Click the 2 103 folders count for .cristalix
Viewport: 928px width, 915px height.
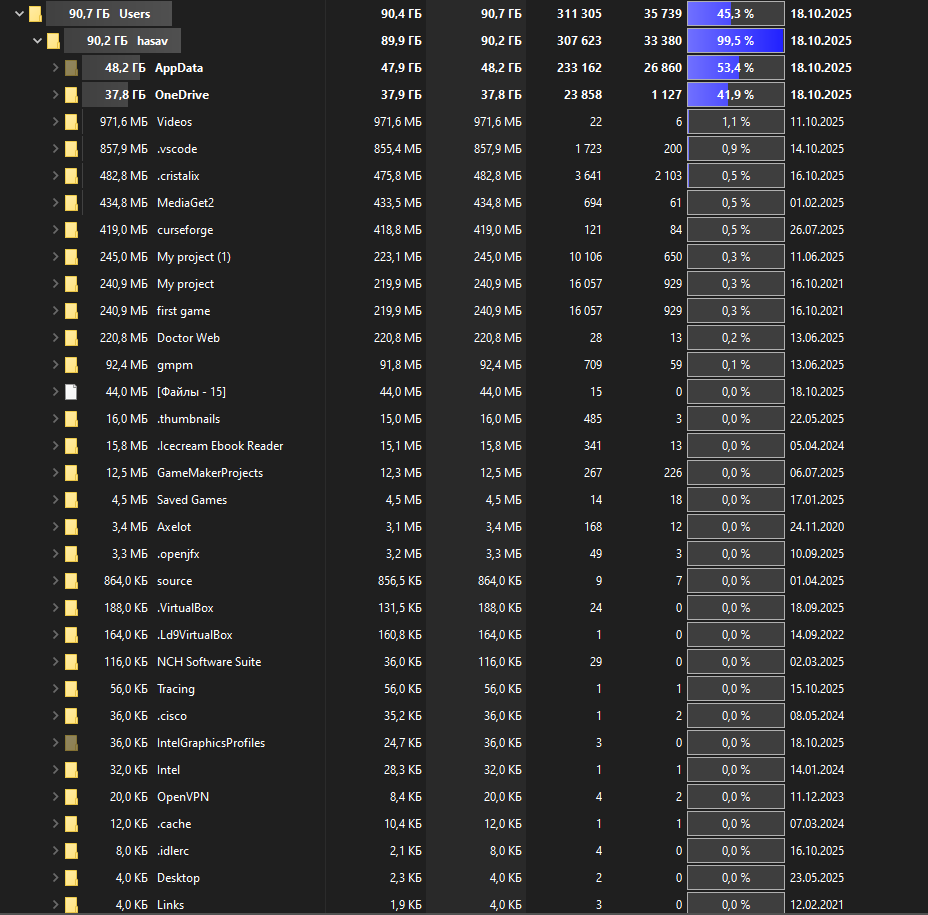coord(668,176)
